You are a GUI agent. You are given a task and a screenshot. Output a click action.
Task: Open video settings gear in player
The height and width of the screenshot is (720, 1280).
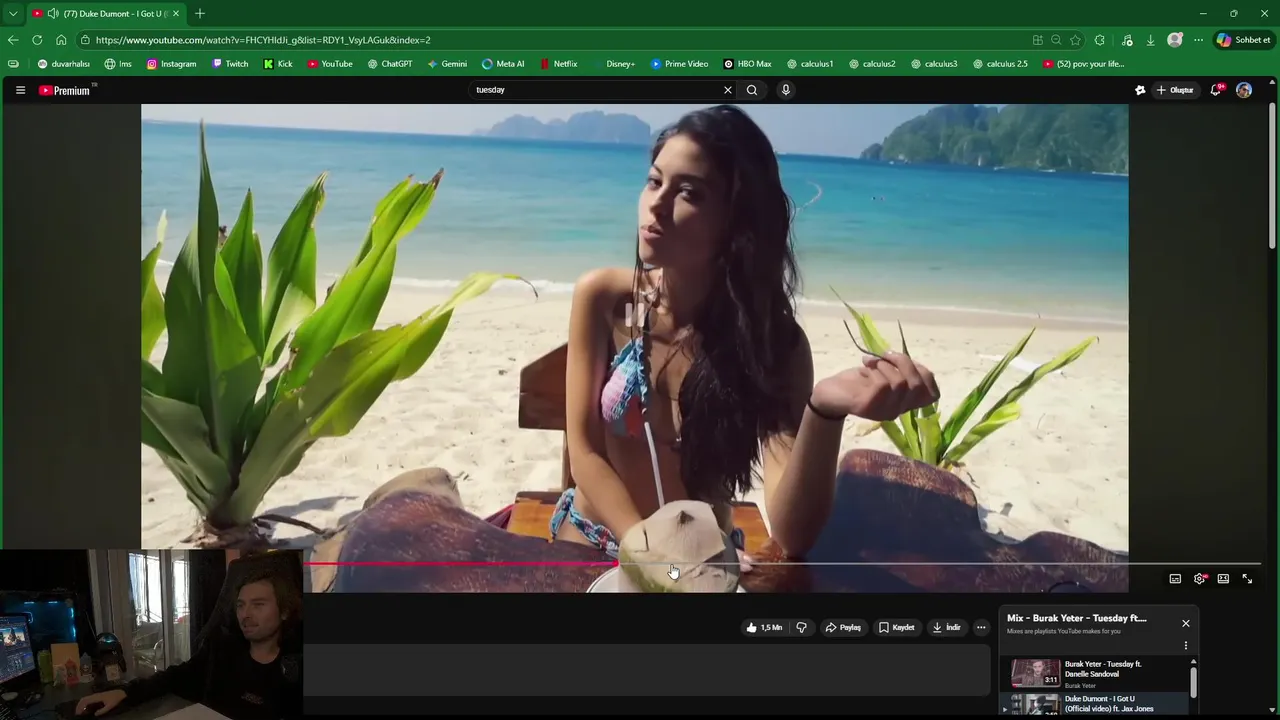(x=1200, y=579)
